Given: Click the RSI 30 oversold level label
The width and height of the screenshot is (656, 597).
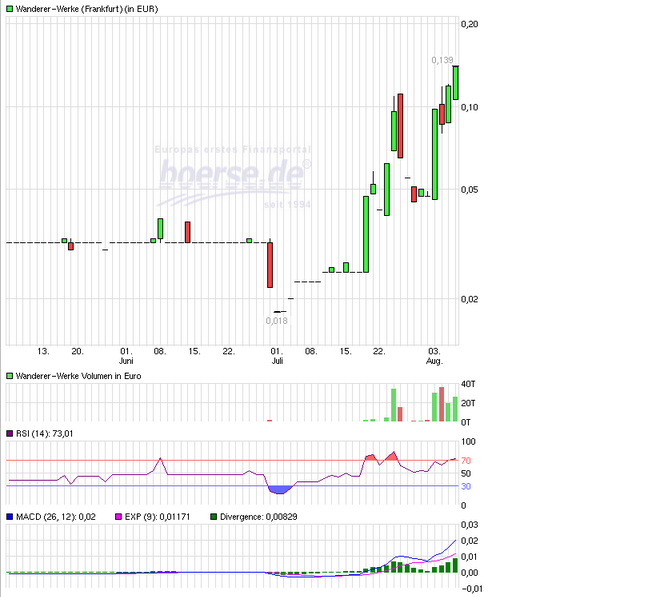Looking at the screenshot, I should click(466, 486).
